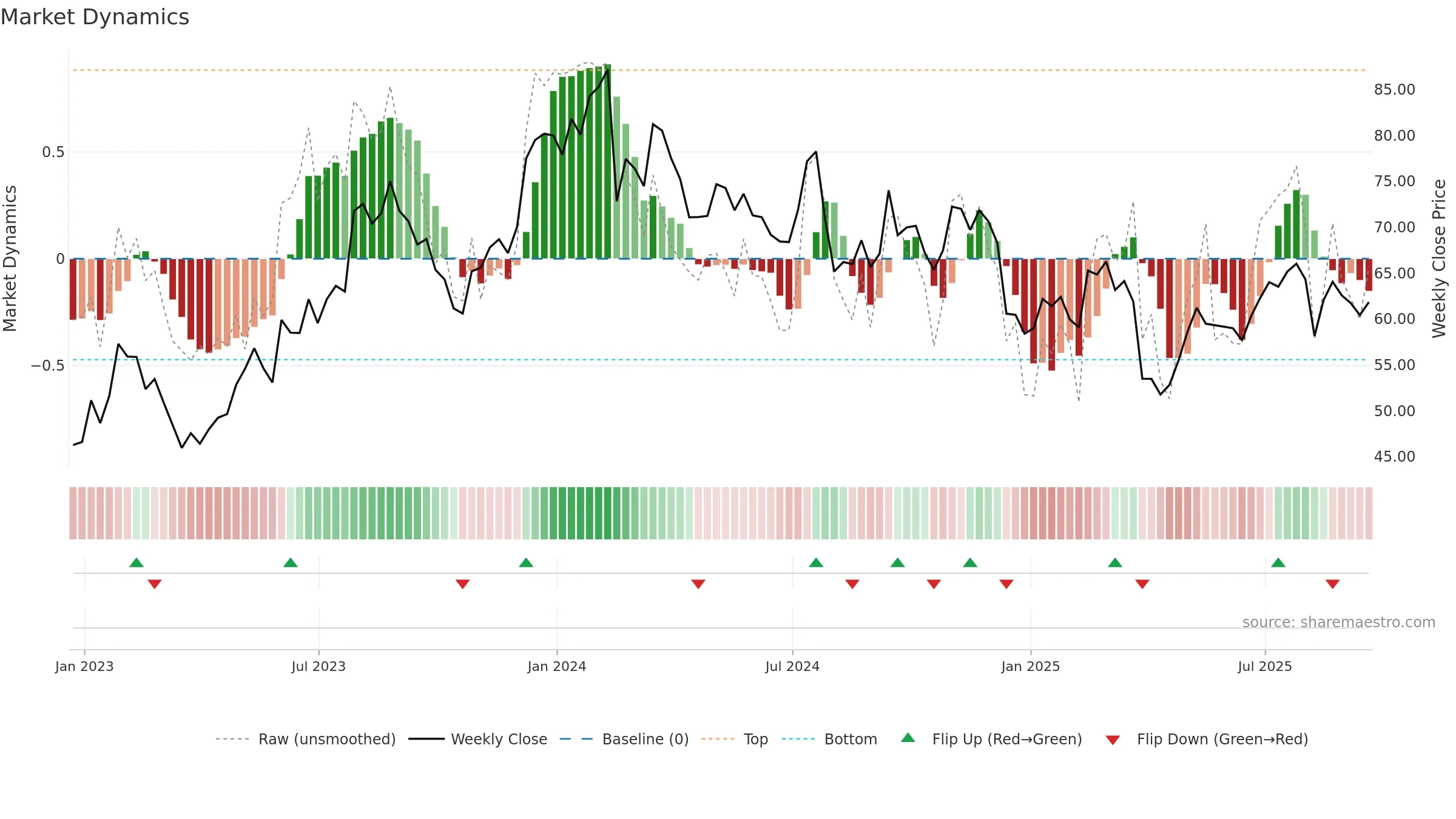Click the 0 left axis tick label

[x=60, y=259]
